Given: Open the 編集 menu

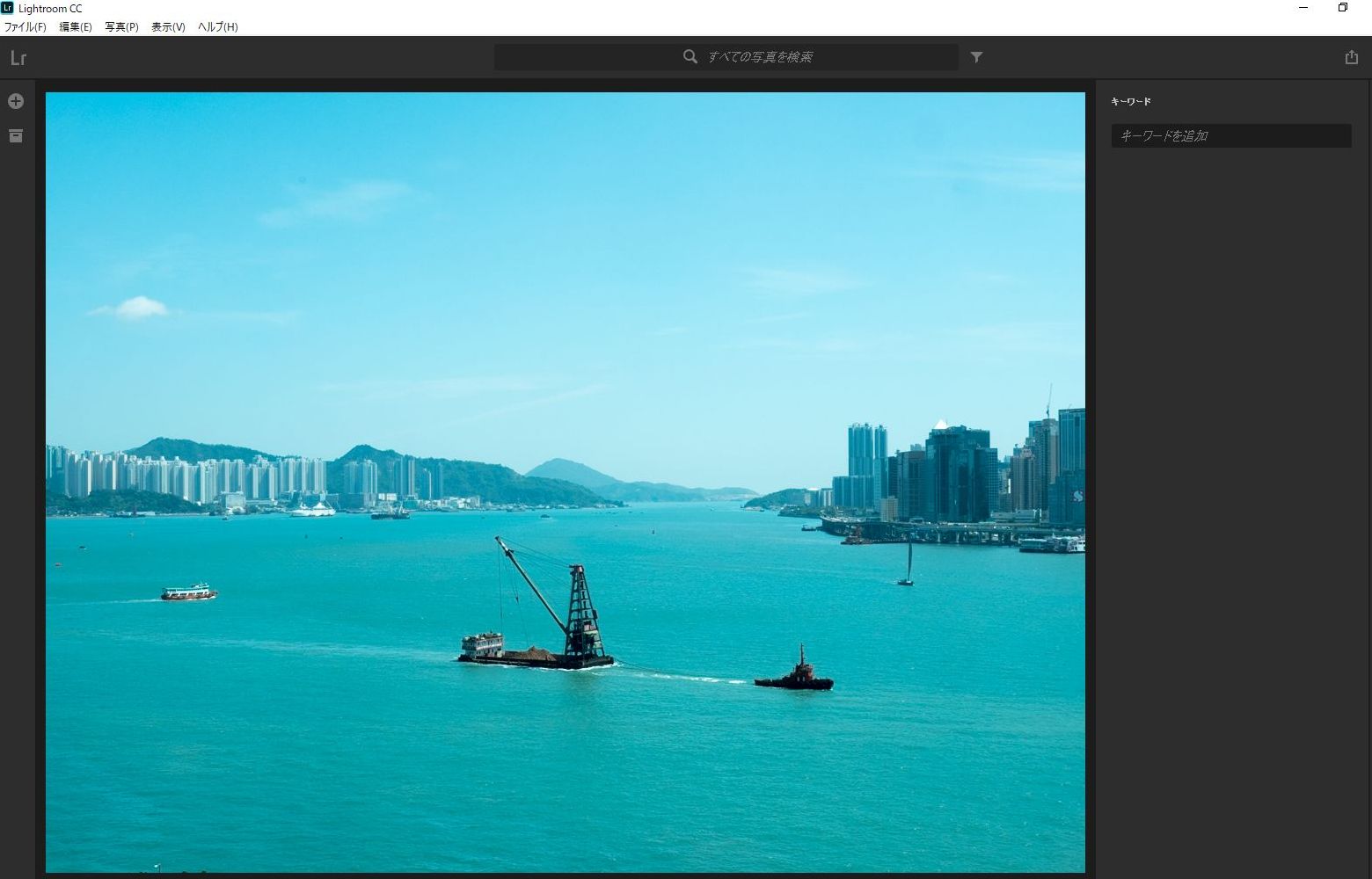Looking at the screenshot, I should [x=74, y=27].
